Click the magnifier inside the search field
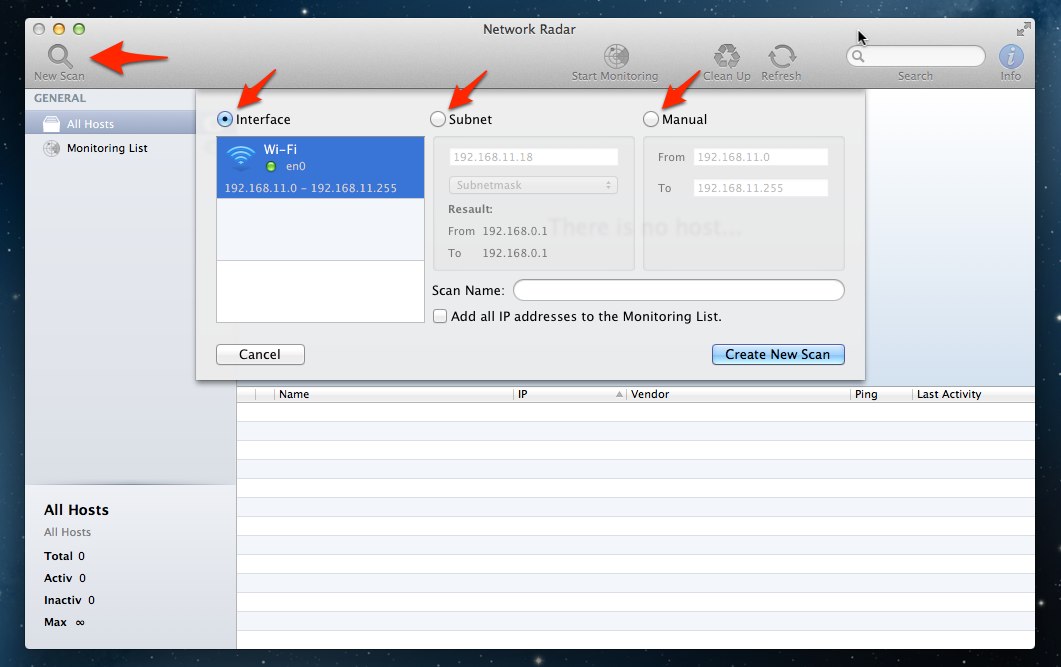The image size is (1061, 667). click(x=858, y=56)
